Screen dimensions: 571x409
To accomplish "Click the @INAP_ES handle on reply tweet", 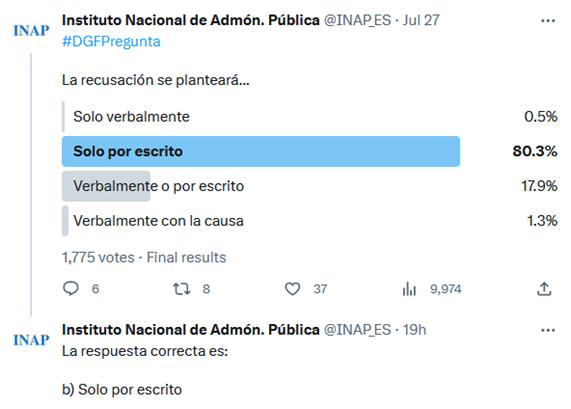I will (x=357, y=330).
